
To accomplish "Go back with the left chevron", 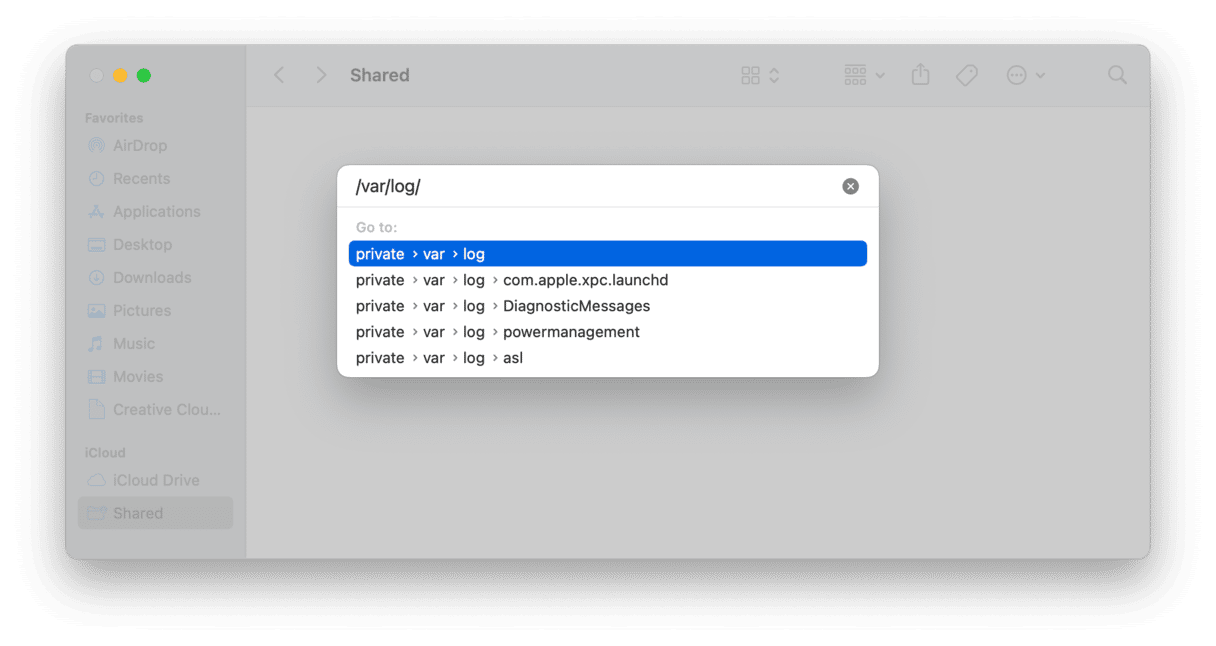I will [x=279, y=75].
